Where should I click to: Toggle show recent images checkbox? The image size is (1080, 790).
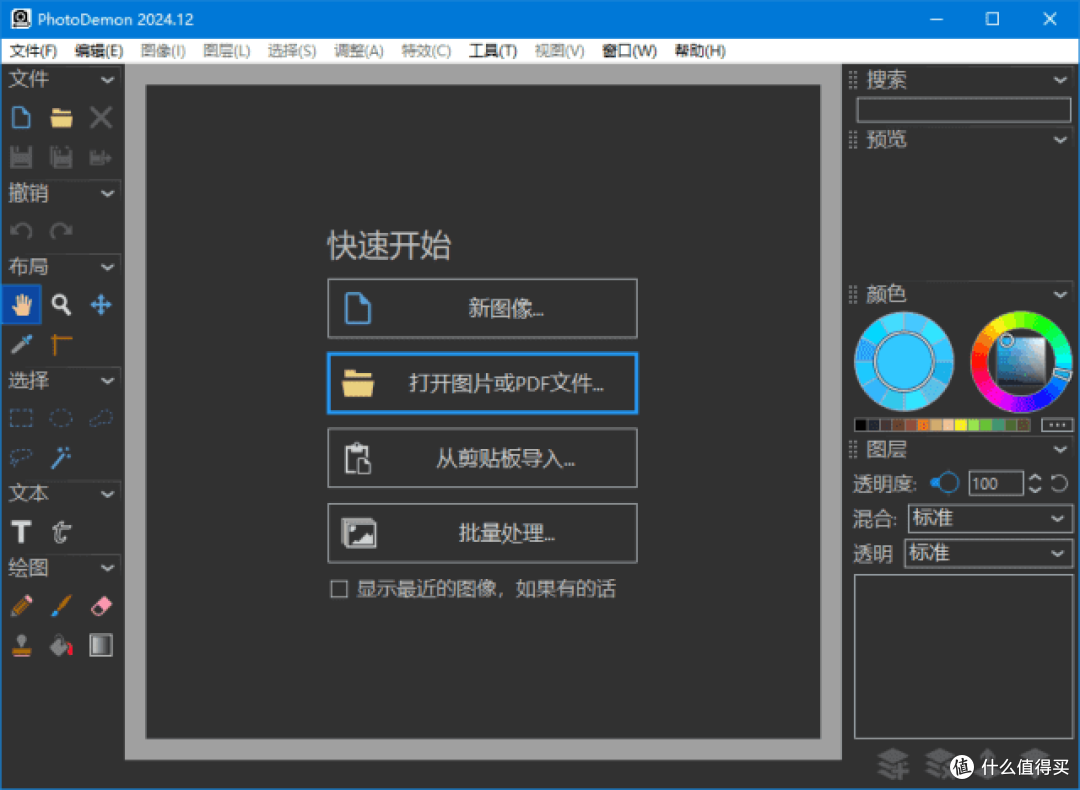(338, 589)
